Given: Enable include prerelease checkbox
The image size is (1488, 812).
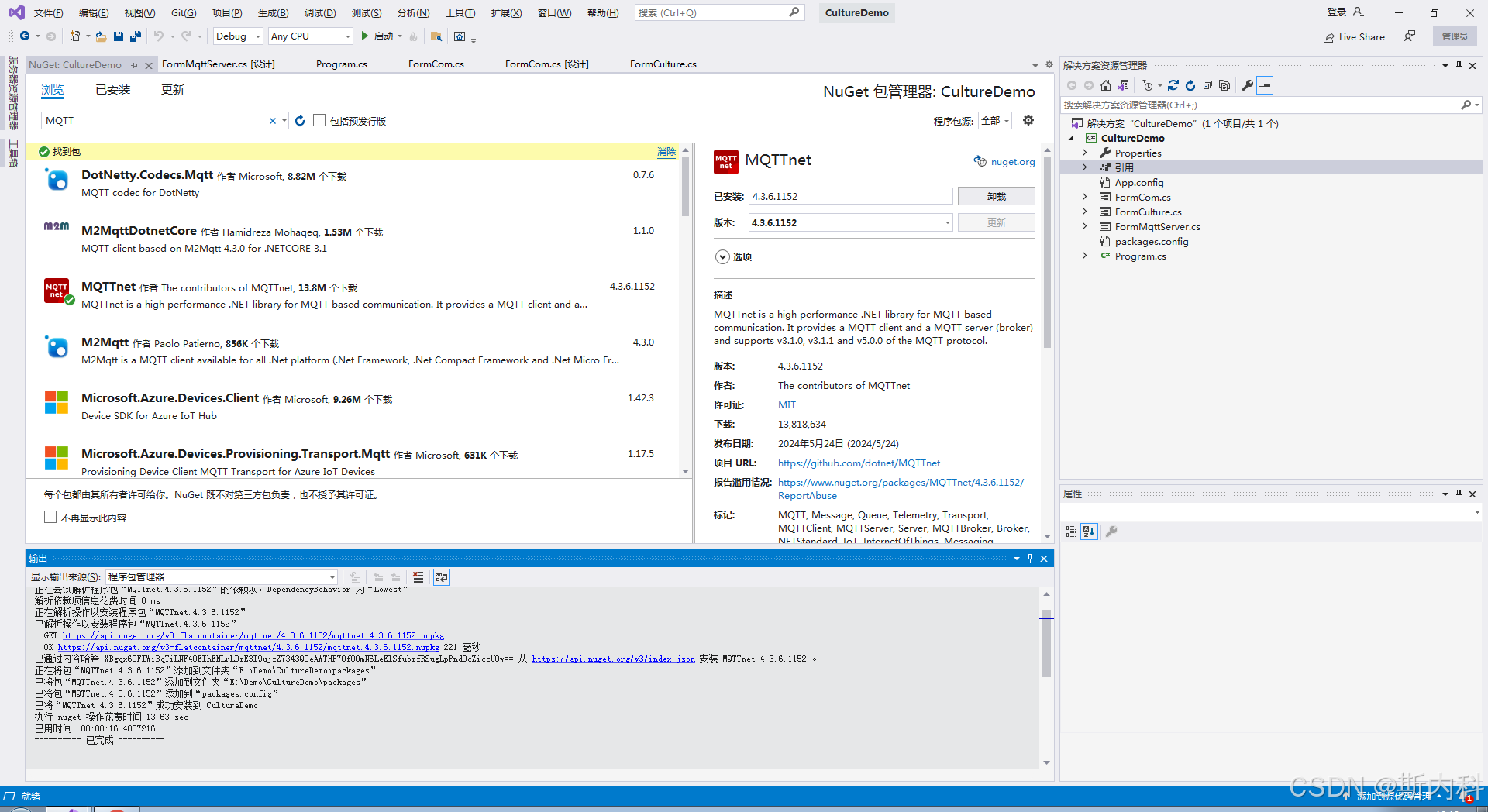Looking at the screenshot, I should click(319, 120).
